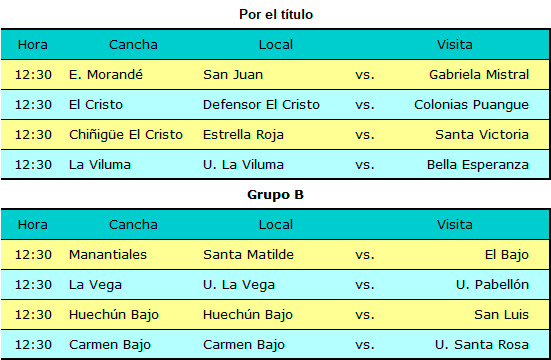Click the Visita header in the Grupo B table
The height and width of the screenshot is (360, 551).
click(455, 225)
